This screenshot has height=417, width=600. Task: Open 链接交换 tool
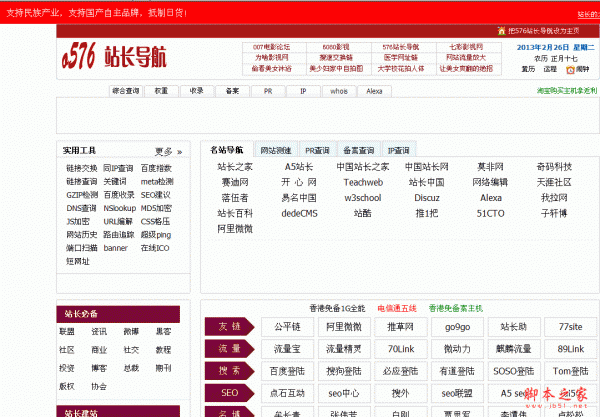[82, 168]
